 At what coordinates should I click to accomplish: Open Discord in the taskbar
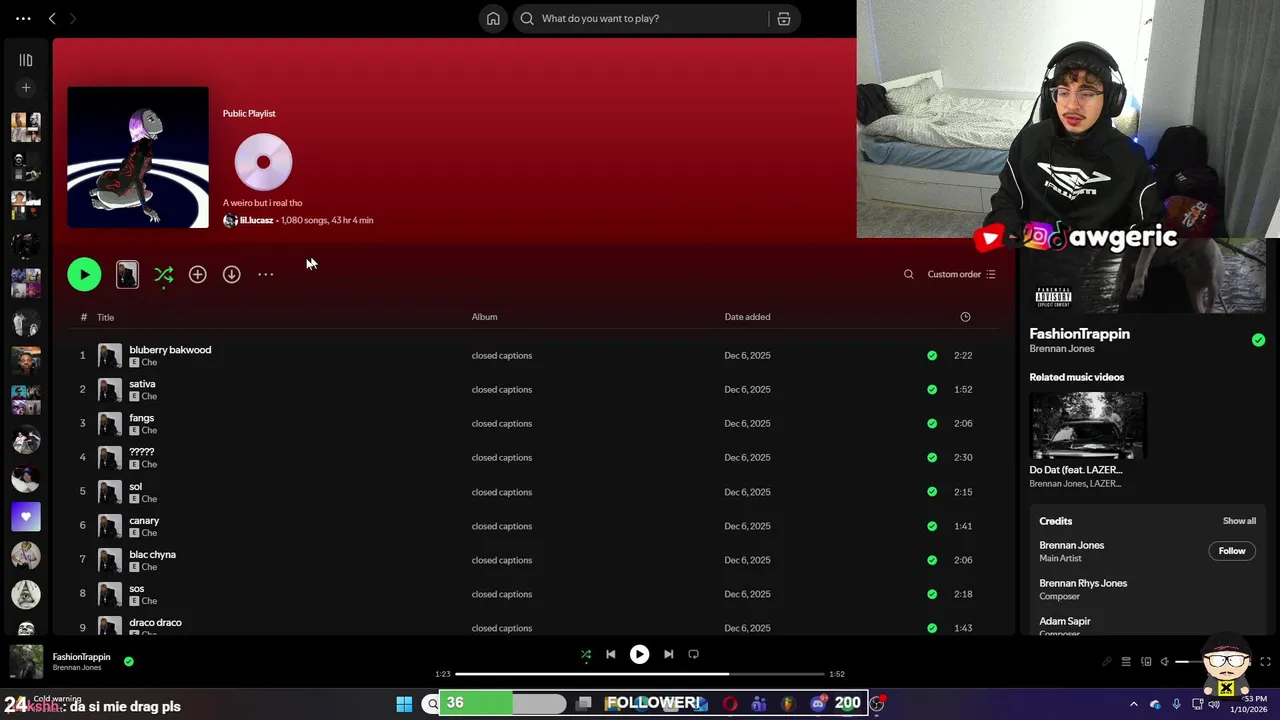(x=818, y=704)
